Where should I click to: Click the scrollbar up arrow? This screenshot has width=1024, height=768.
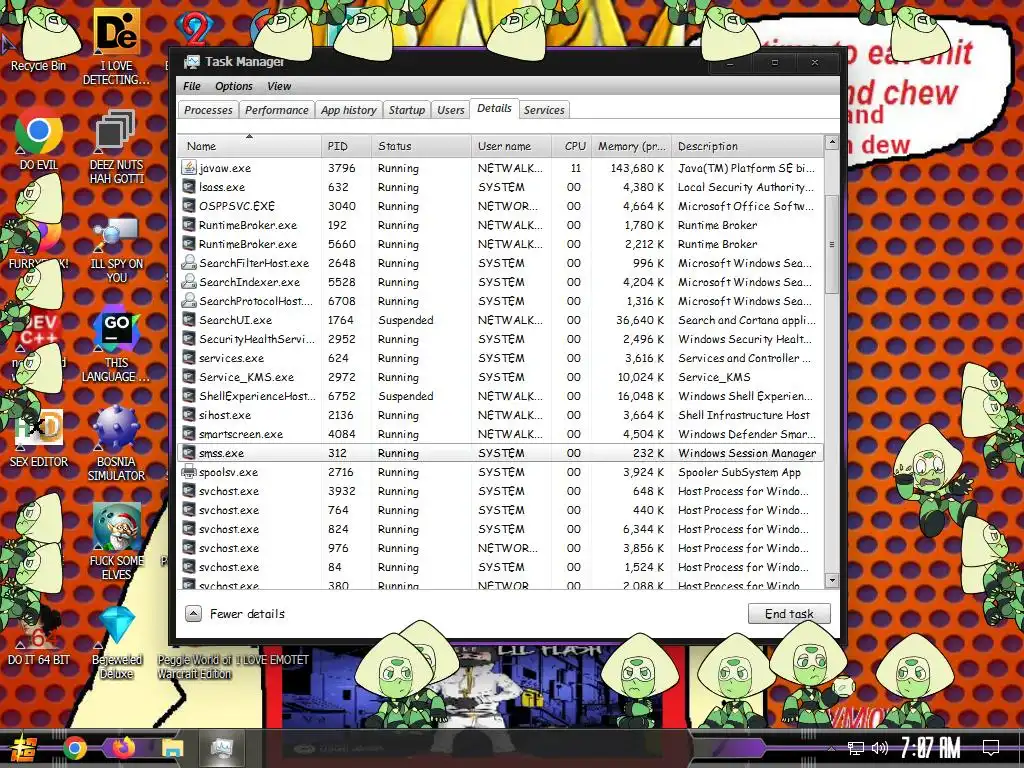pyautogui.click(x=831, y=142)
